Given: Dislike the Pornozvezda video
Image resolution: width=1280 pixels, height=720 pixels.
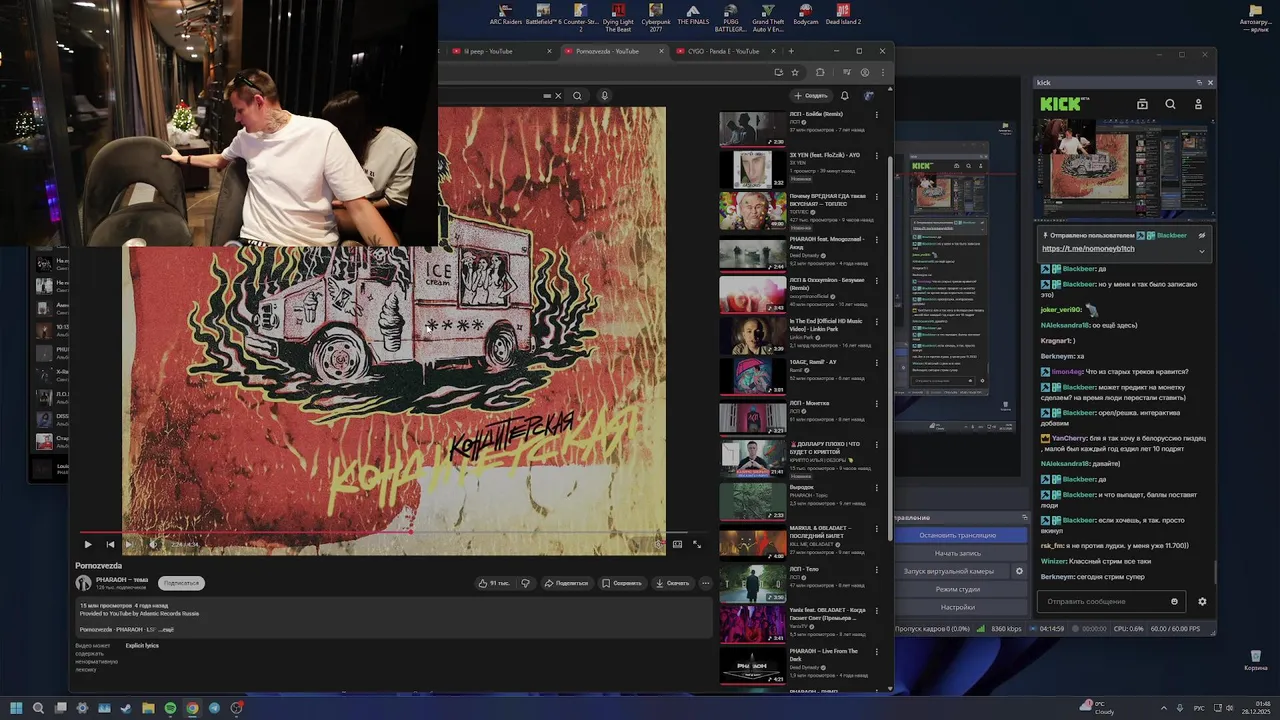Looking at the screenshot, I should point(525,583).
